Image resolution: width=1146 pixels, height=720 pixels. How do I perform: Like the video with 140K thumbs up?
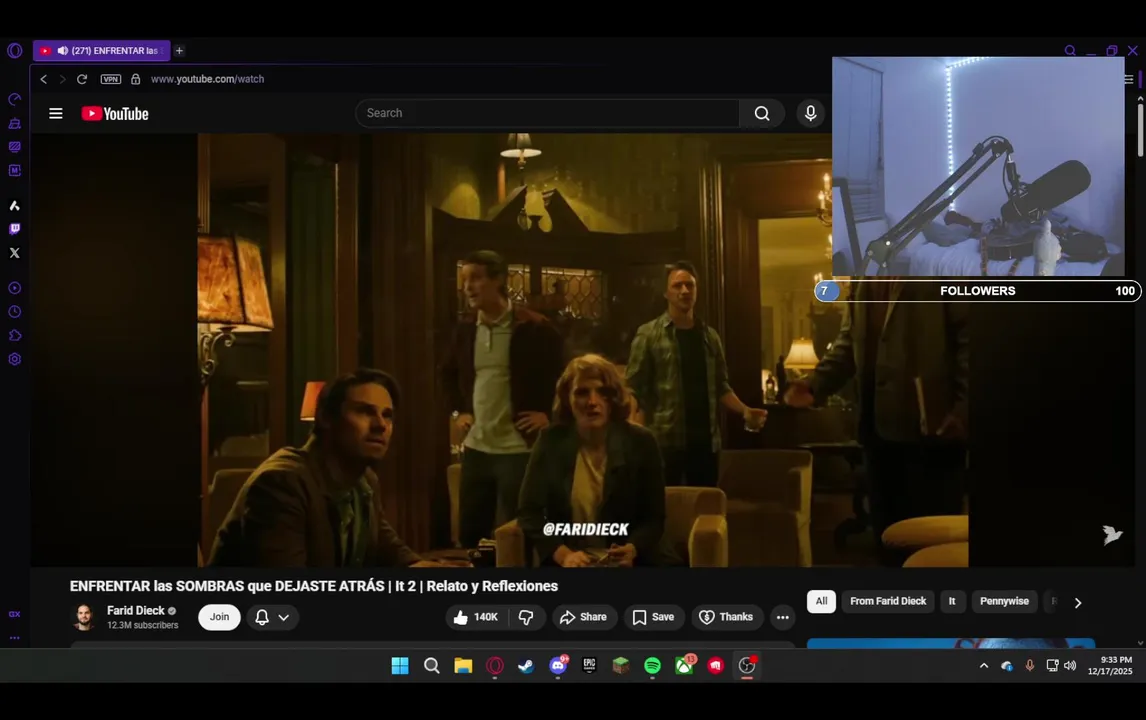475,617
